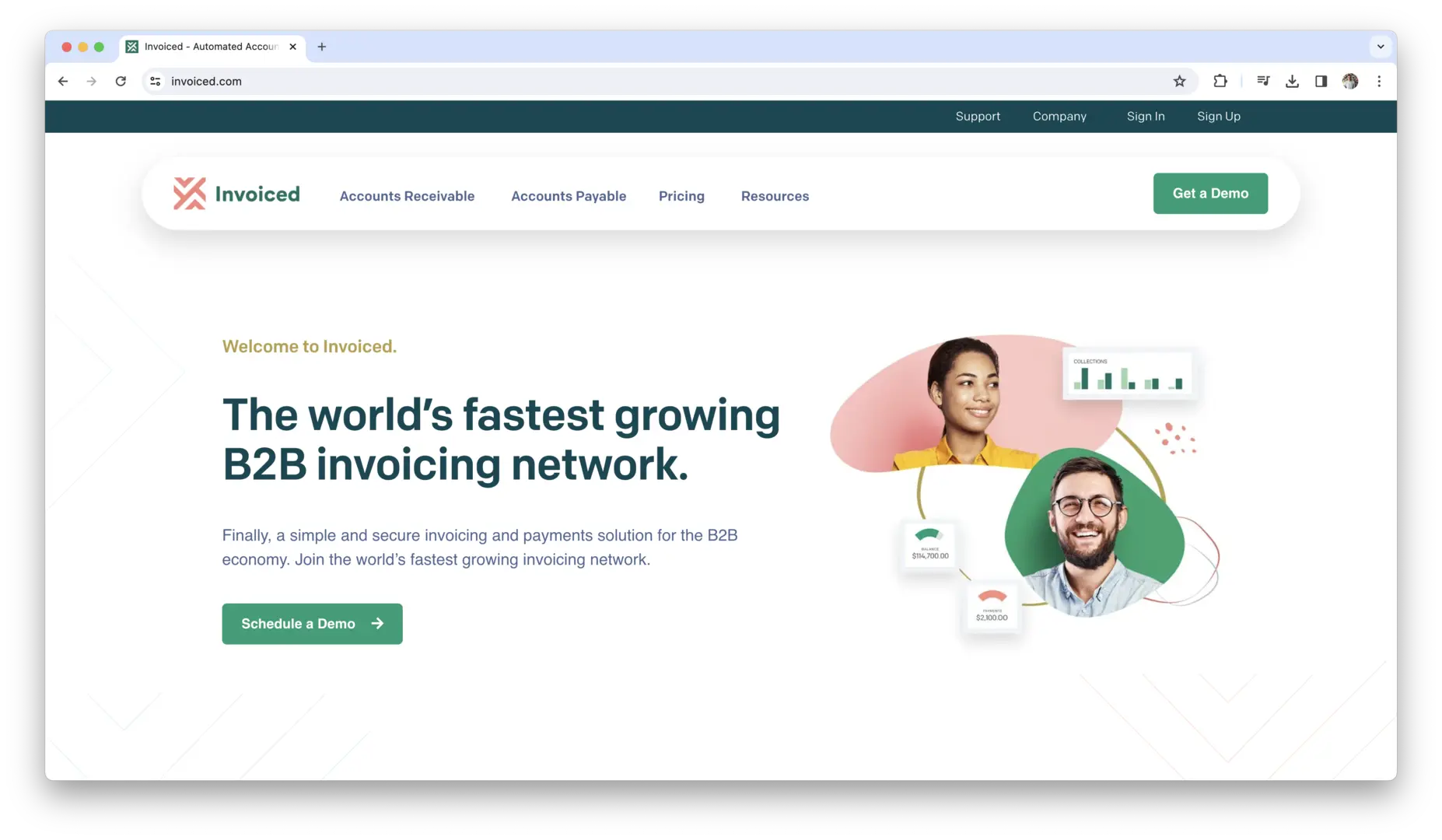The height and width of the screenshot is (840, 1442).
Task: Click the Schedule a Demo button
Action: [x=312, y=624]
